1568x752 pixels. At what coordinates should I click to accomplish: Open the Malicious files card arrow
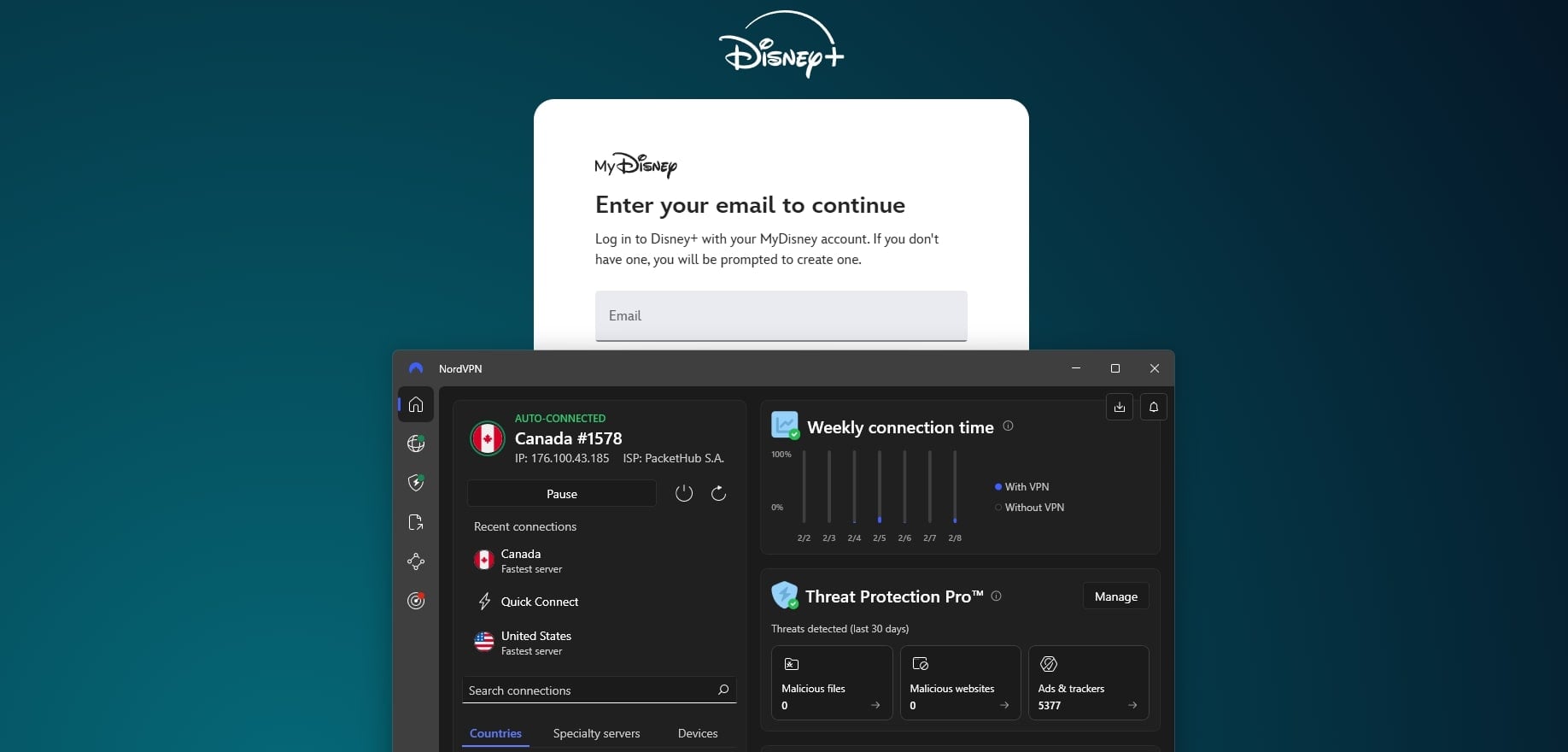875,705
